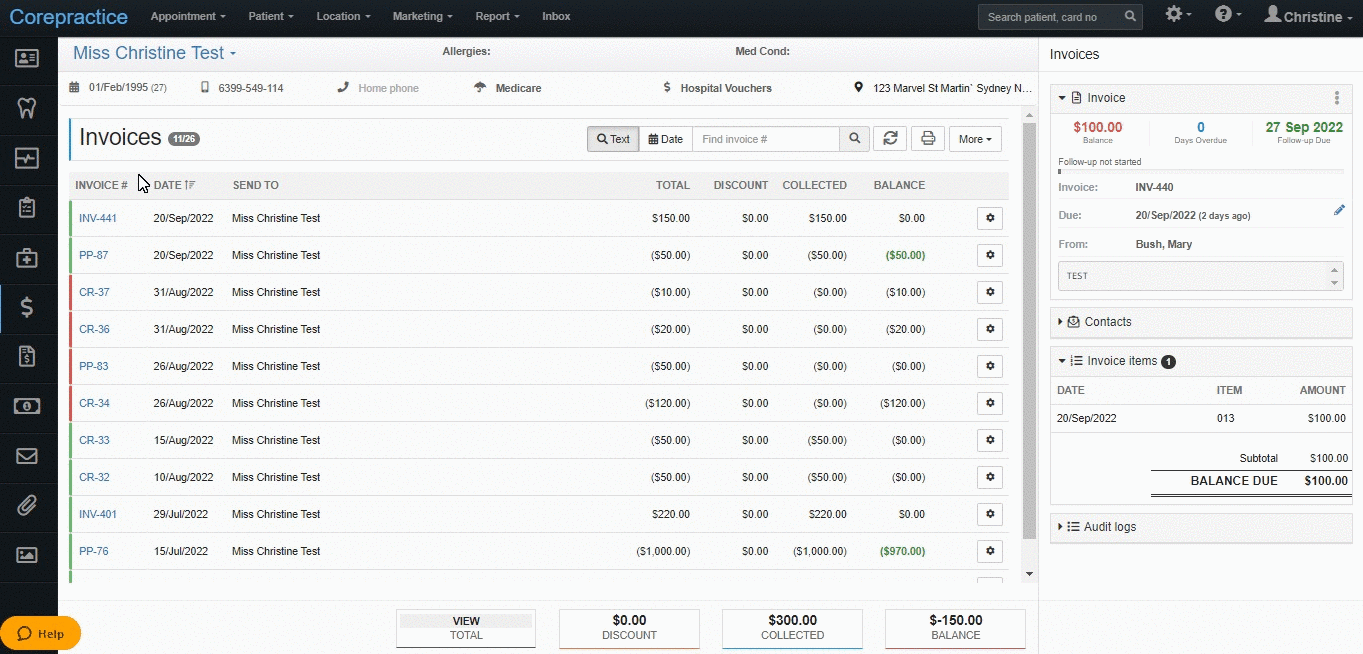Viewport: 1363px width, 654px height.
Task: Click the INVOICE # column header
Action: (101, 185)
